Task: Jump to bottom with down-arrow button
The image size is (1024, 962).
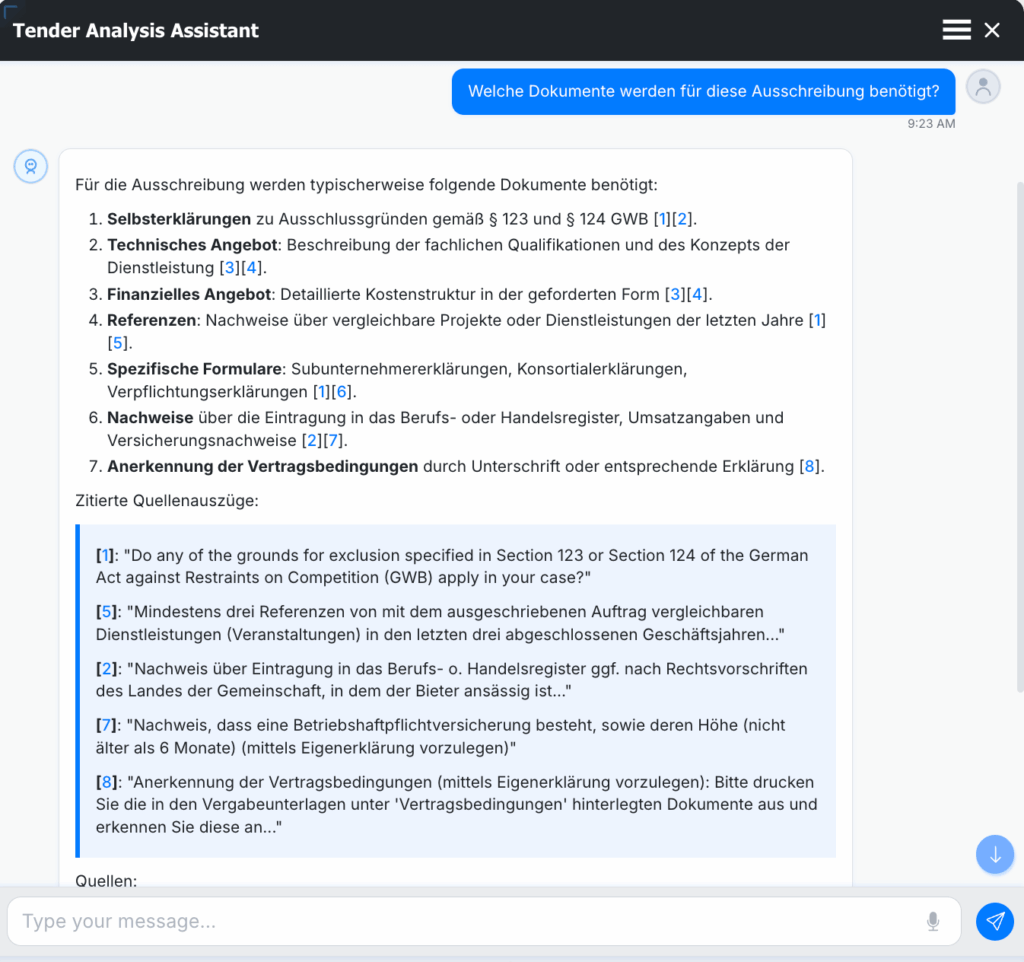Action: [995, 855]
